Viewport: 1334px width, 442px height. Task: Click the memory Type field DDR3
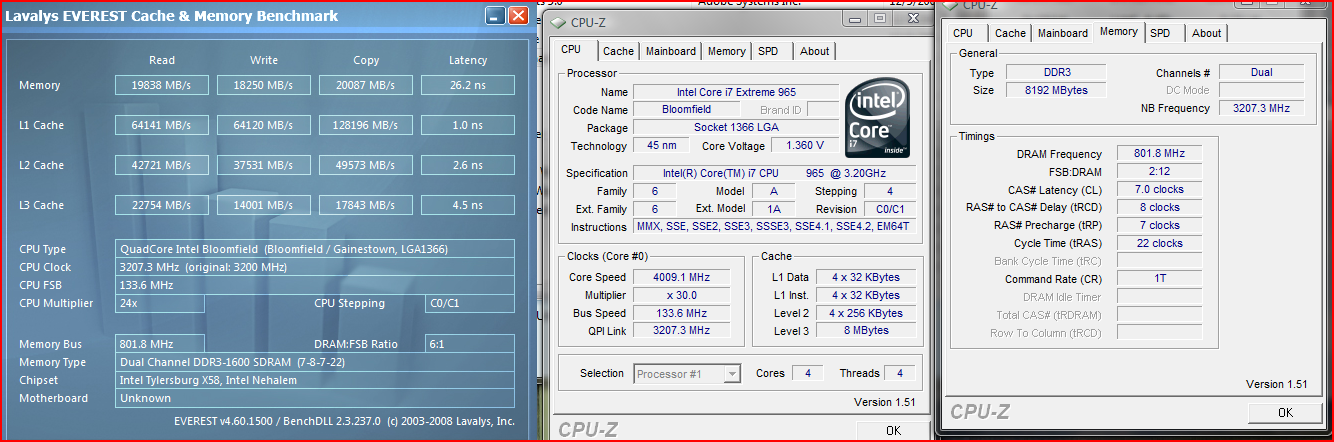[1055, 73]
